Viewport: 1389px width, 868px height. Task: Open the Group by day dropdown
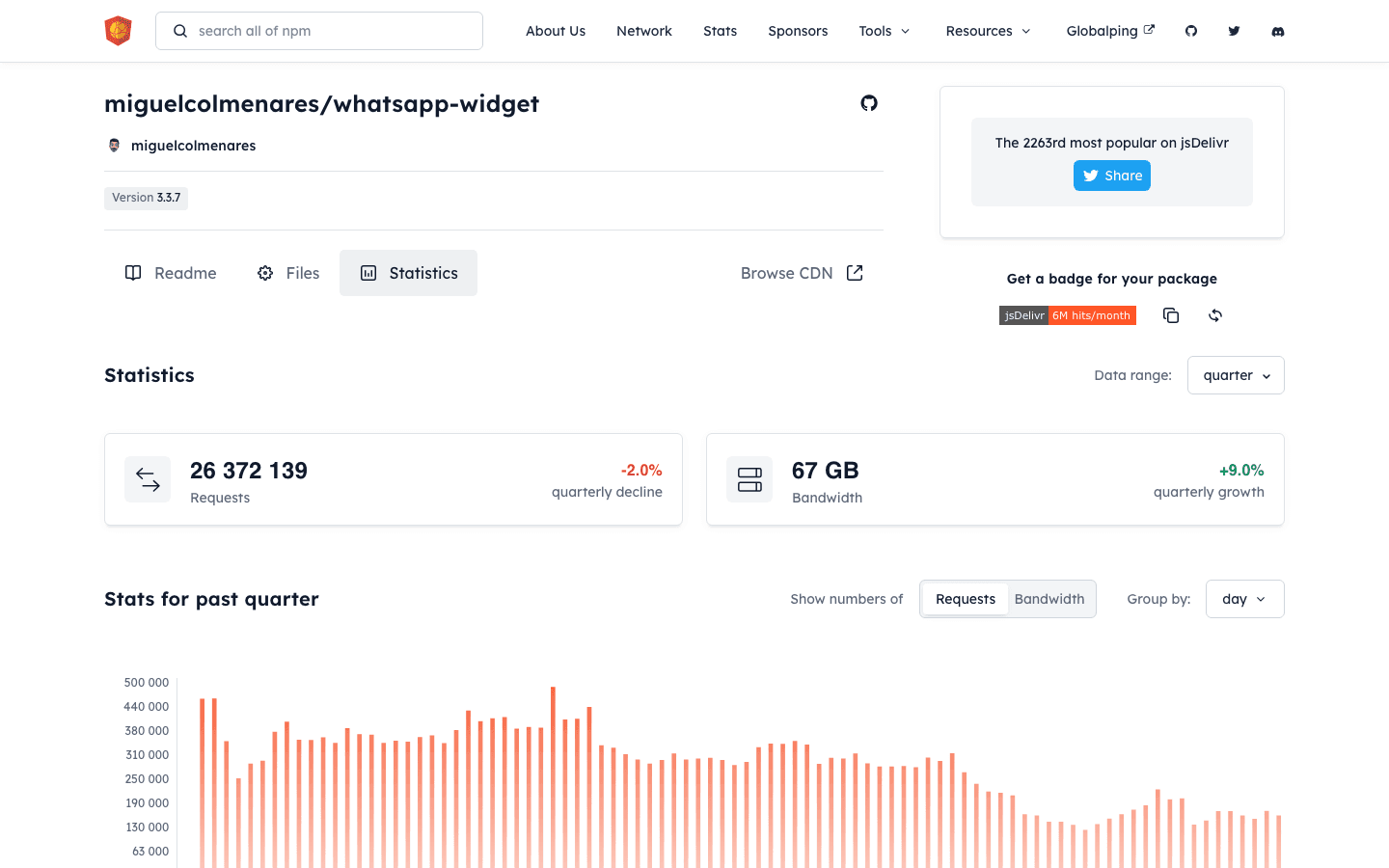click(x=1245, y=599)
